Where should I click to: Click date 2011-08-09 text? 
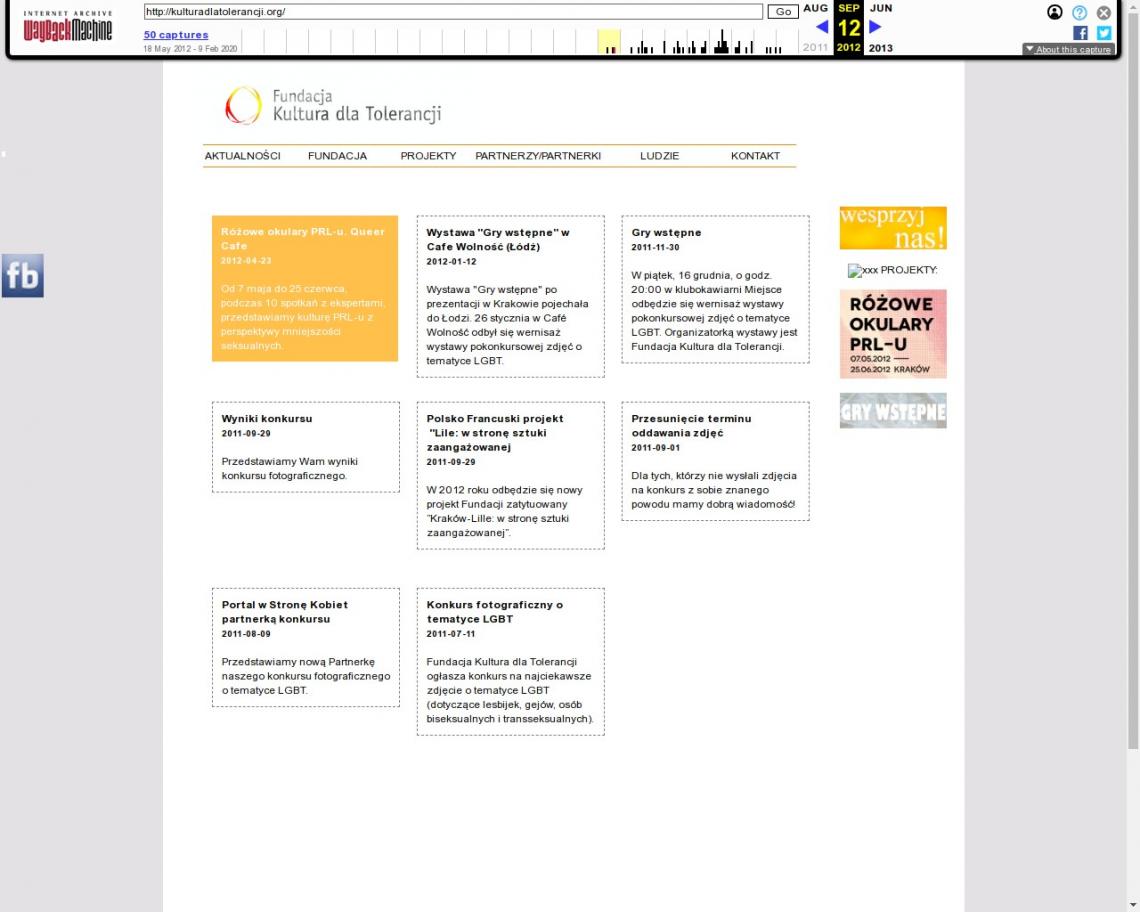click(x=246, y=633)
